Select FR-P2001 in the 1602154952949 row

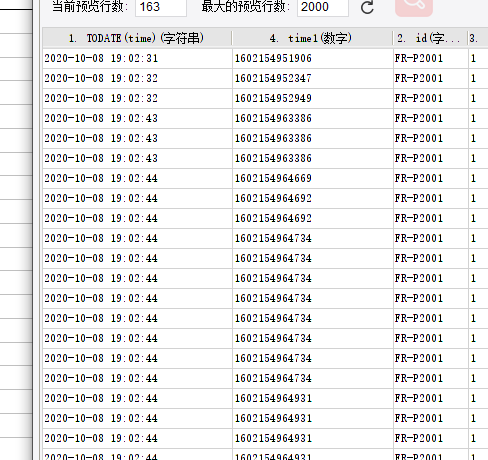pos(431,99)
